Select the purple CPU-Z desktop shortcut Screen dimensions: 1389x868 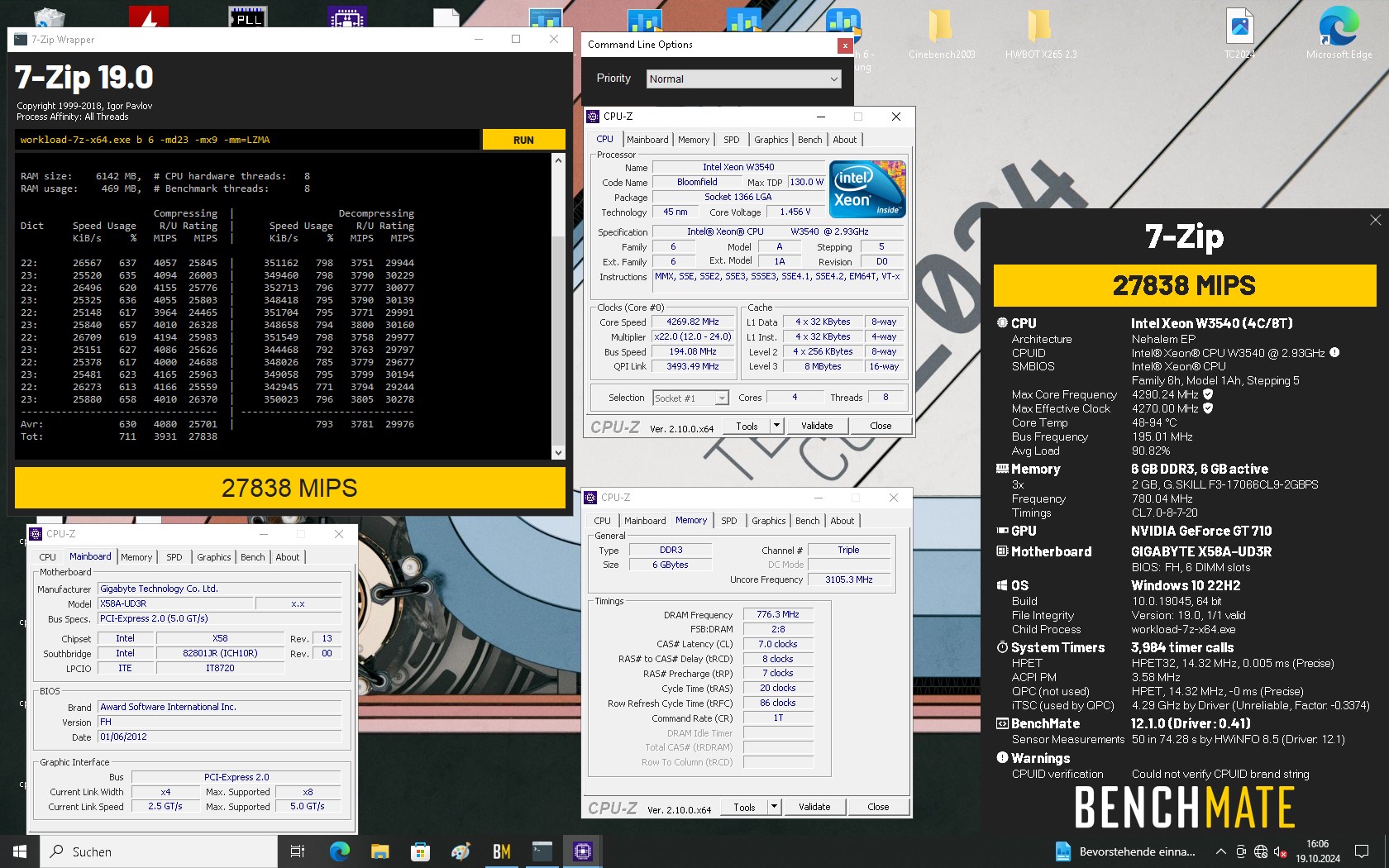tap(347, 17)
